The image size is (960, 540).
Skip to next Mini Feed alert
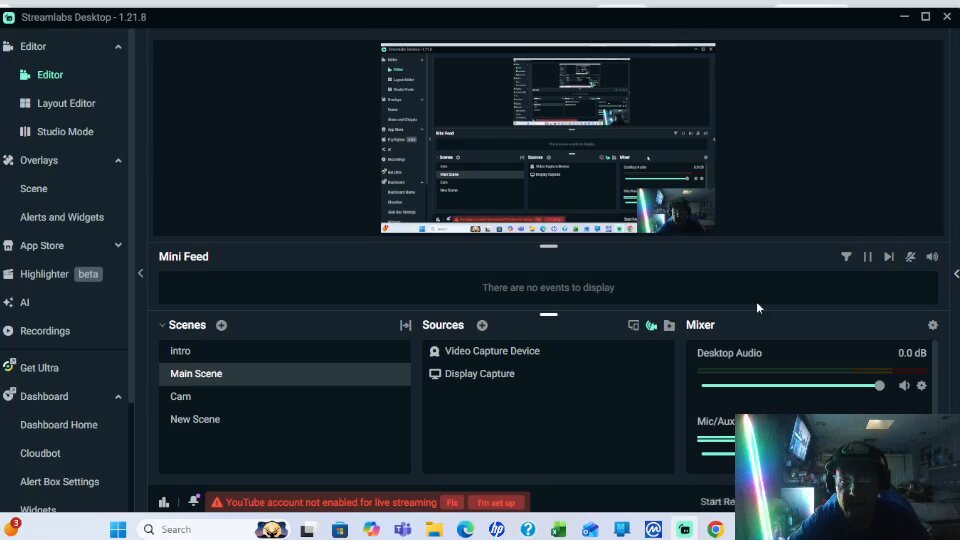tap(888, 257)
